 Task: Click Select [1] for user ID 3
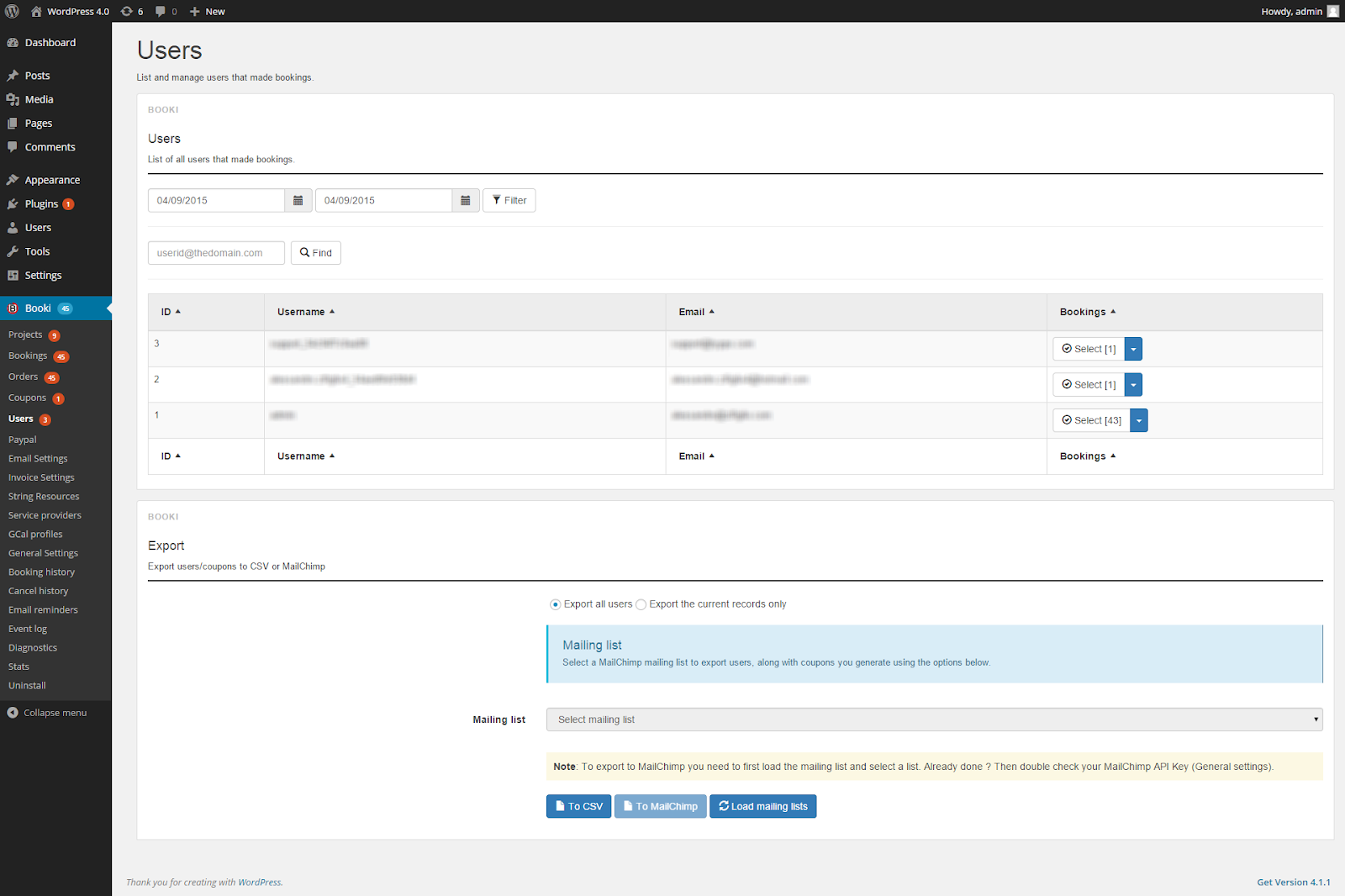click(x=1089, y=349)
